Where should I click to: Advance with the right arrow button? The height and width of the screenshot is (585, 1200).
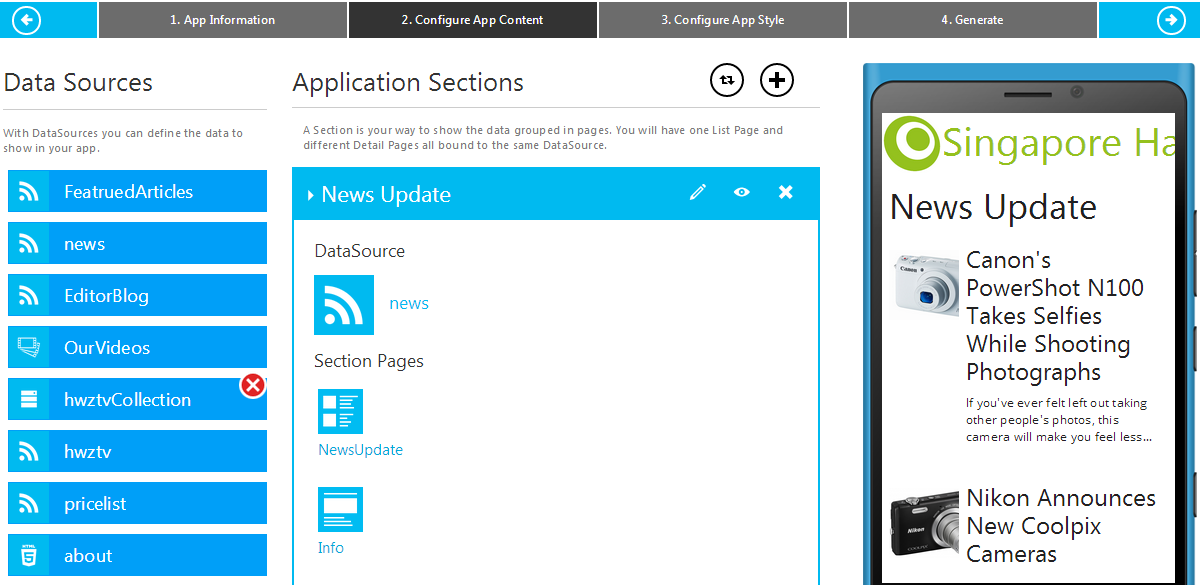click(1171, 20)
